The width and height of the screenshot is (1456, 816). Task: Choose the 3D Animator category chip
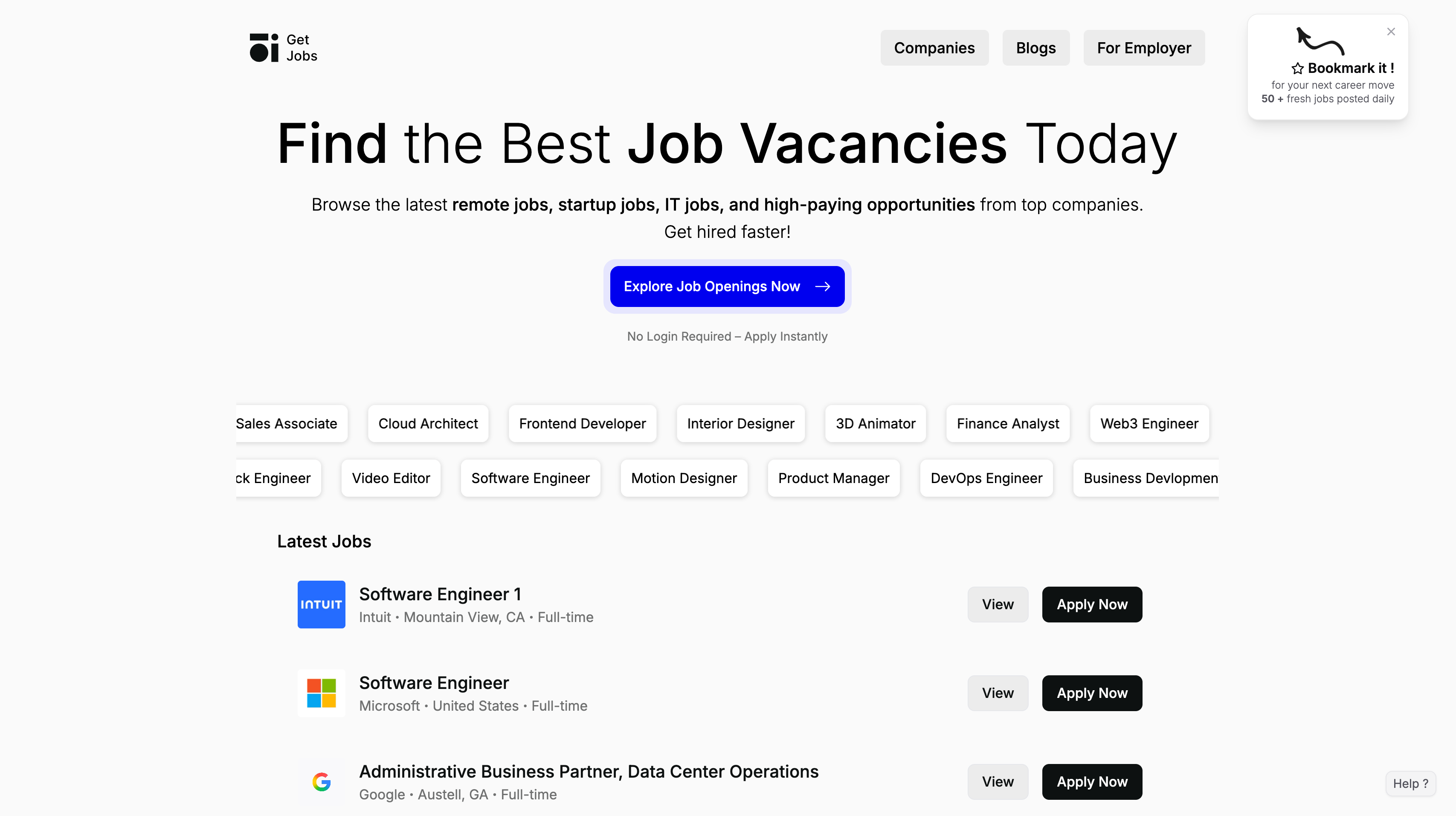(876, 423)
